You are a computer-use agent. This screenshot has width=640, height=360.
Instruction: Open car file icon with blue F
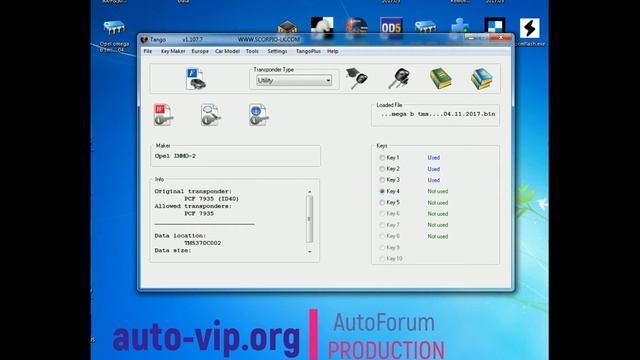[196, 79]
